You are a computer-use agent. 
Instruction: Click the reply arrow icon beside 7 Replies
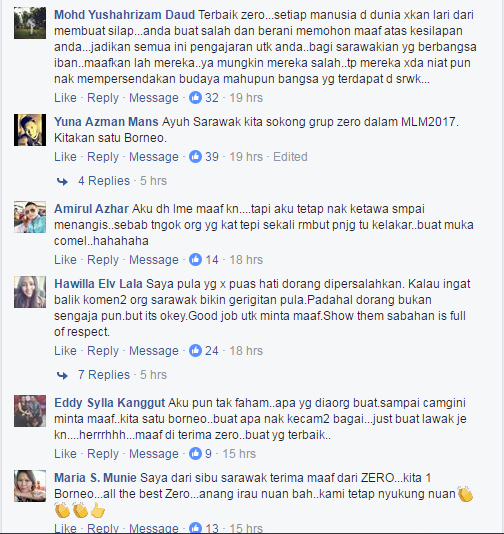(62, 375)
